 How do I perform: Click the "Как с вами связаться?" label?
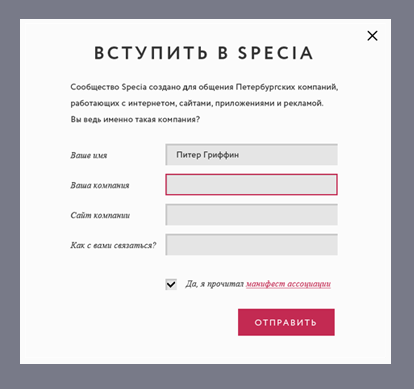point(113,245)
